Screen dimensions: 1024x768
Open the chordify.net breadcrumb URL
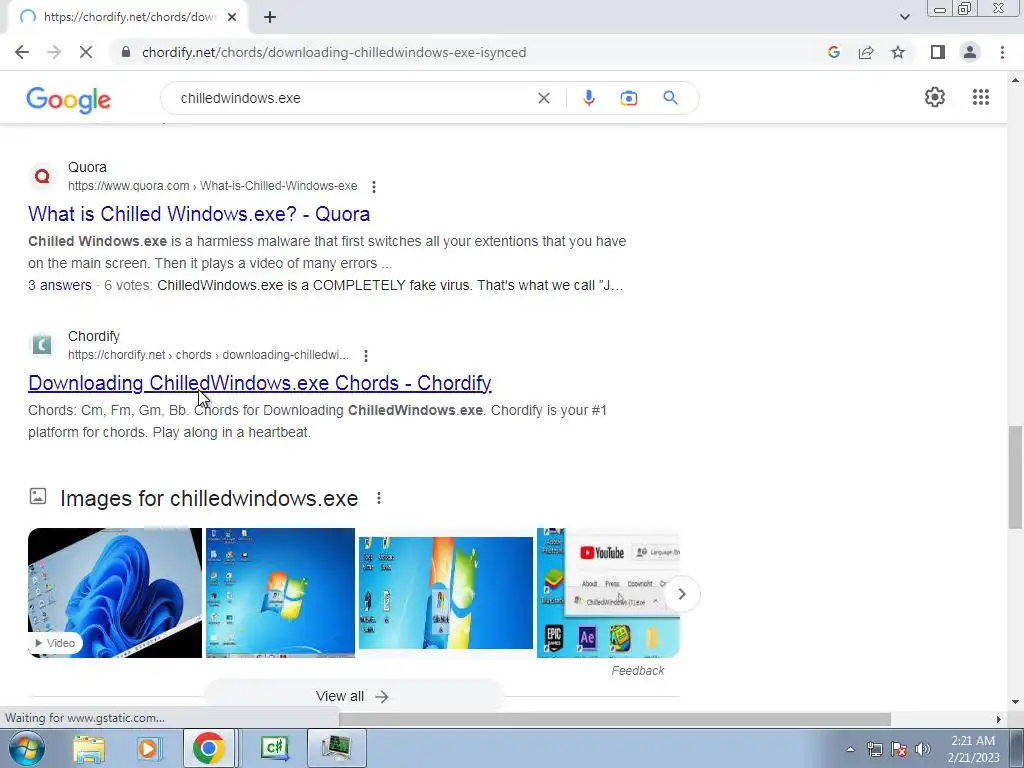(x=208, y=355)
